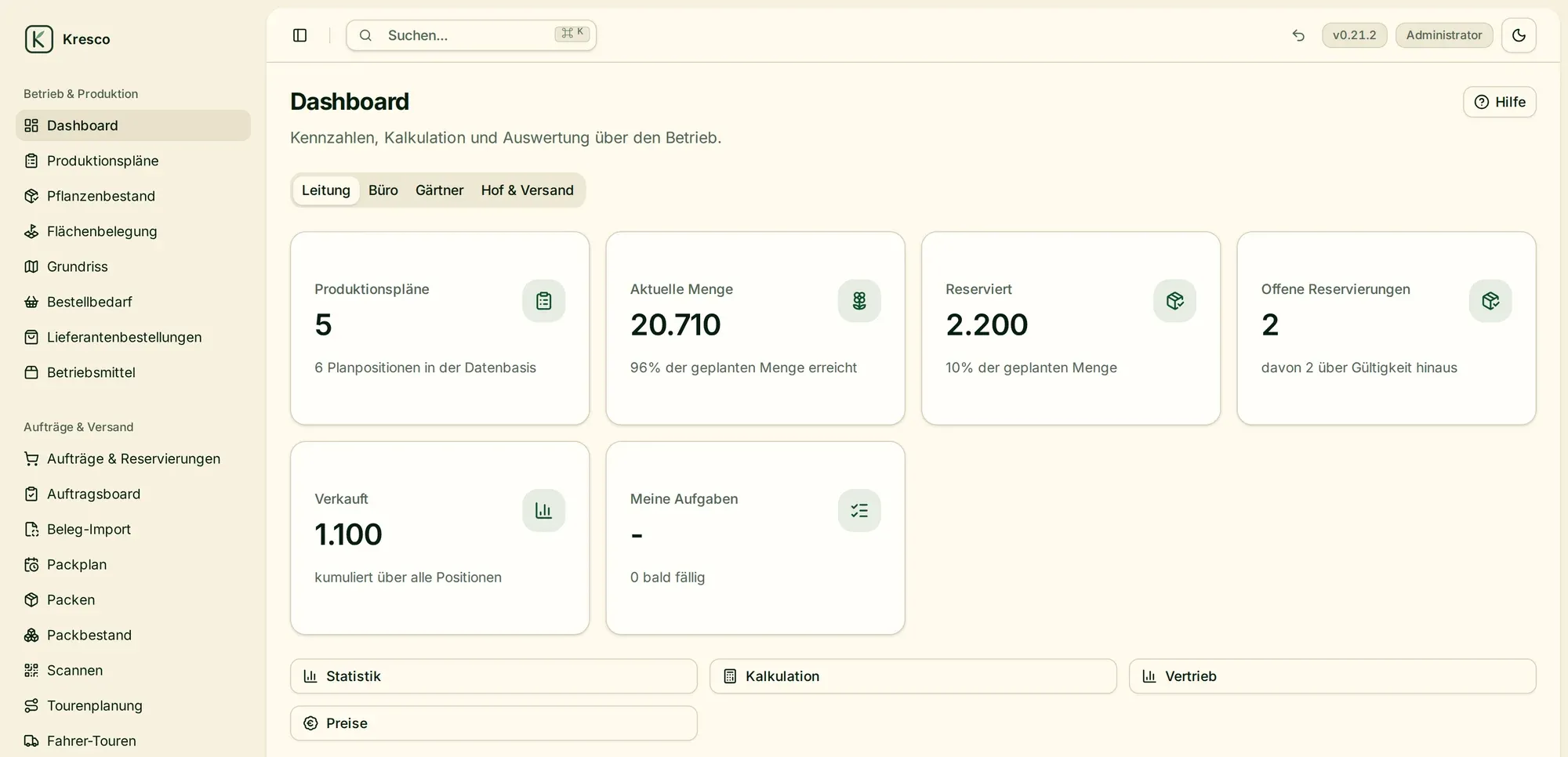This screenshot has height=757, width=1568.
Task: Click the Betriebsmittel sidebar icon
Action: pos(31,372)
